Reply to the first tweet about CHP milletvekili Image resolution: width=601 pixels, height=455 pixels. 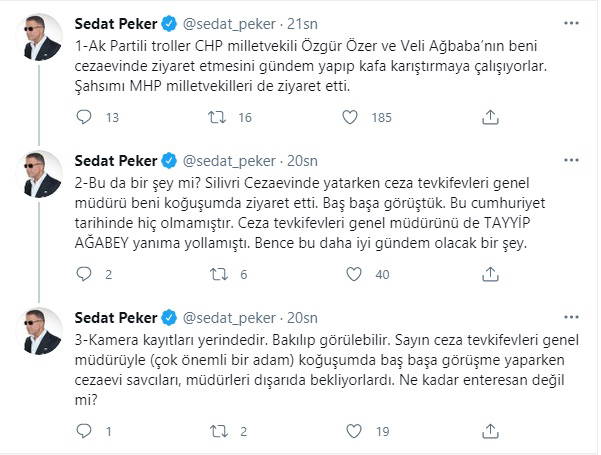(x=85, y=118)
